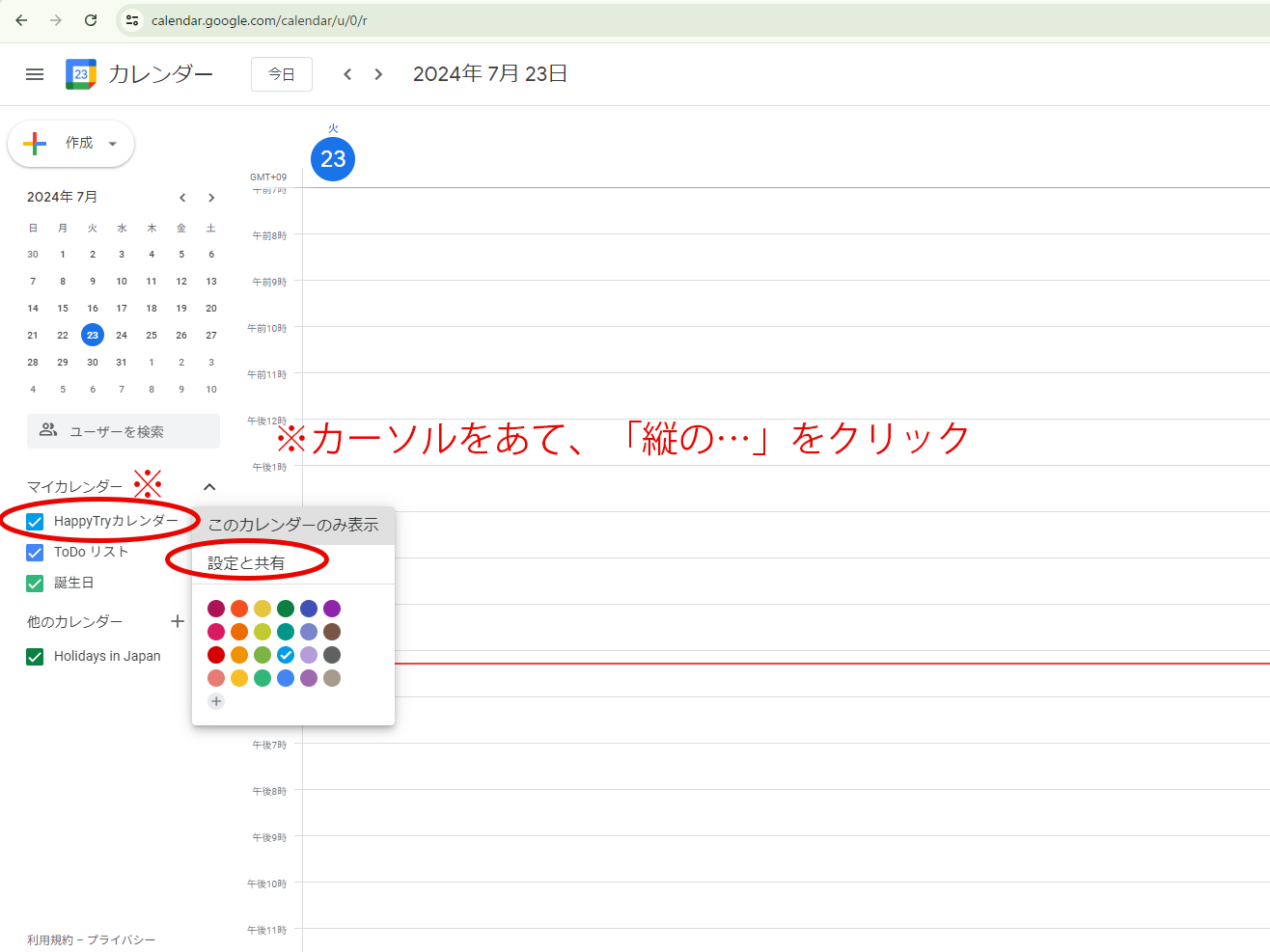Viewport: 1270px width, 952px height.
Task: Pick the dark green color swatch
Action: (286, 609)
